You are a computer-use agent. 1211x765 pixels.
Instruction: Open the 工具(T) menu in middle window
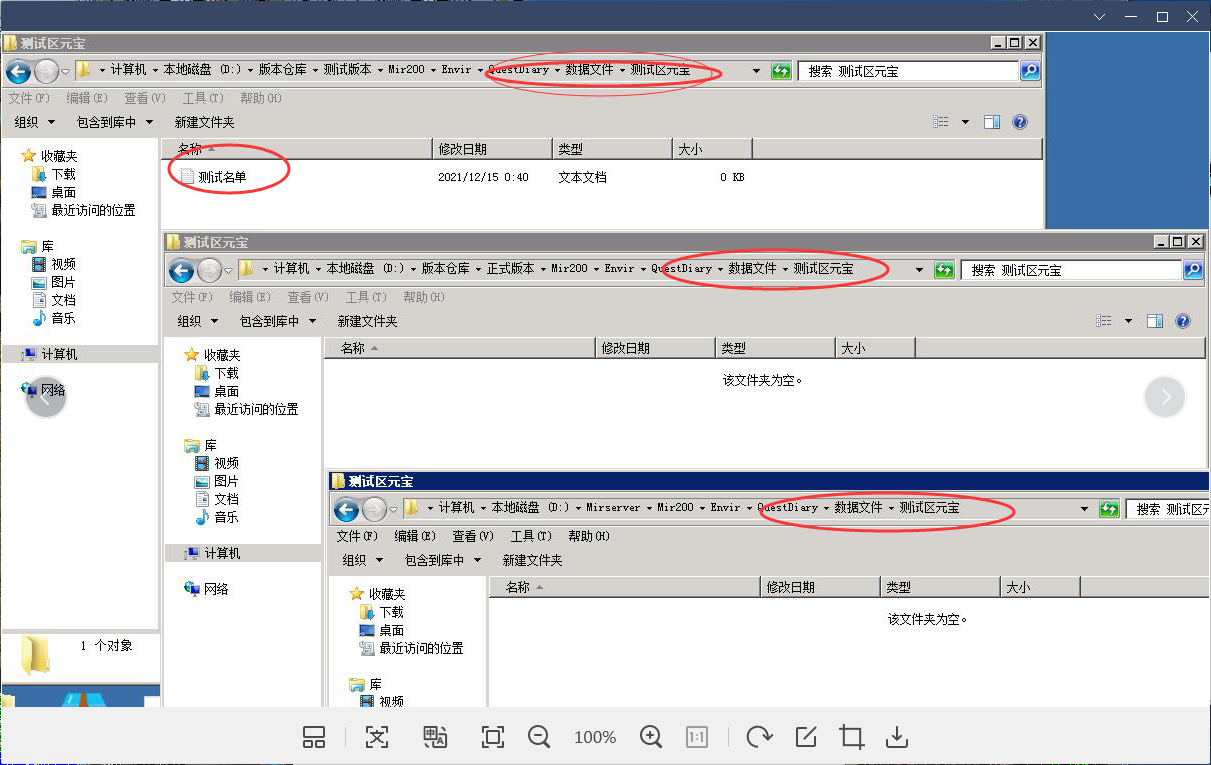point(365,297)
